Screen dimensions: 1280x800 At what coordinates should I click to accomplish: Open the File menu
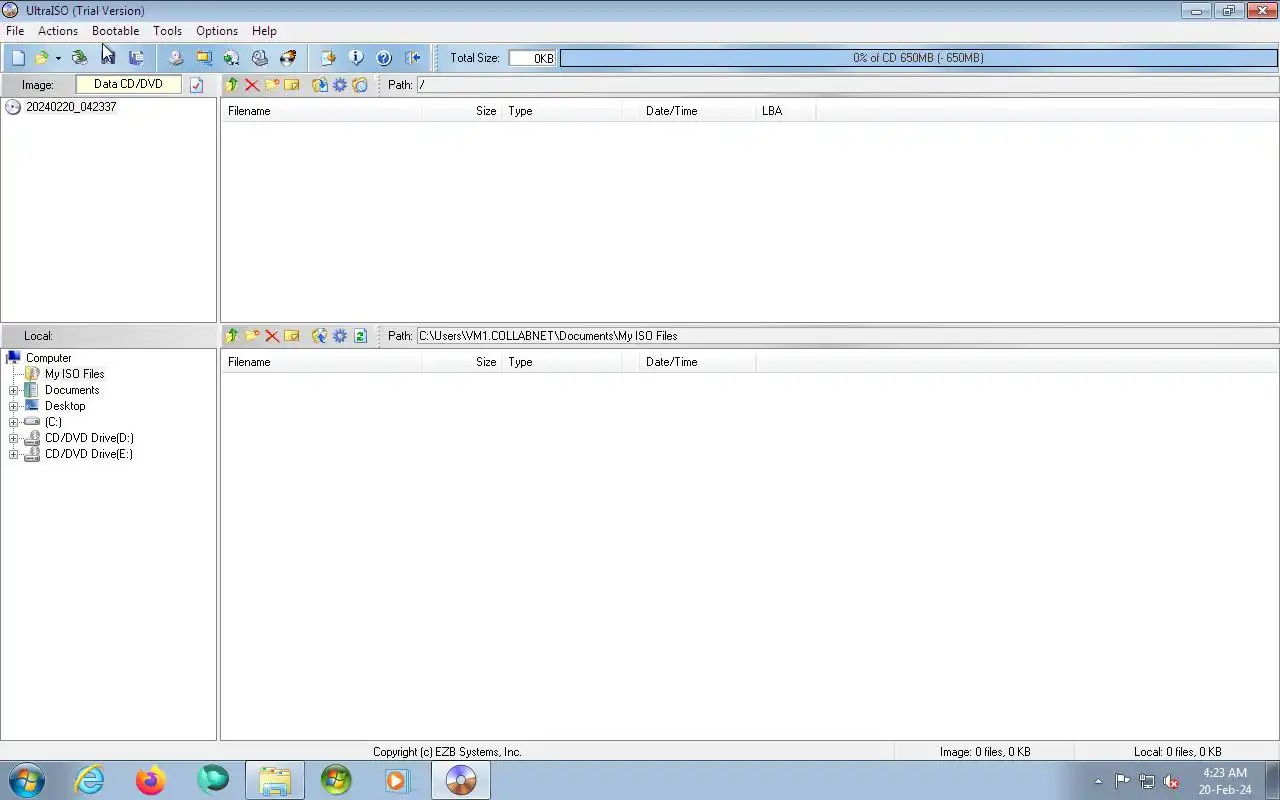(15, 31)
